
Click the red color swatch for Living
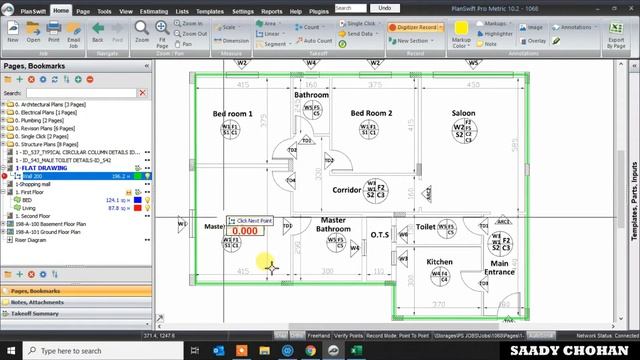[138, 208]
